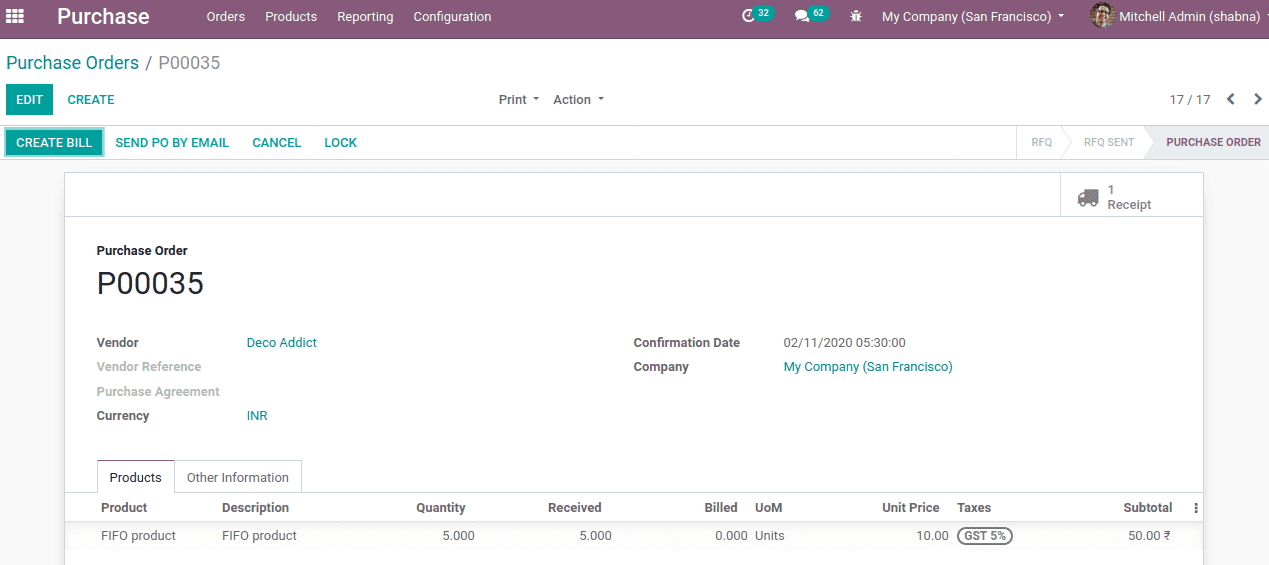Click the Units UoM cell

pyautogui.click(x=770, y=536)
